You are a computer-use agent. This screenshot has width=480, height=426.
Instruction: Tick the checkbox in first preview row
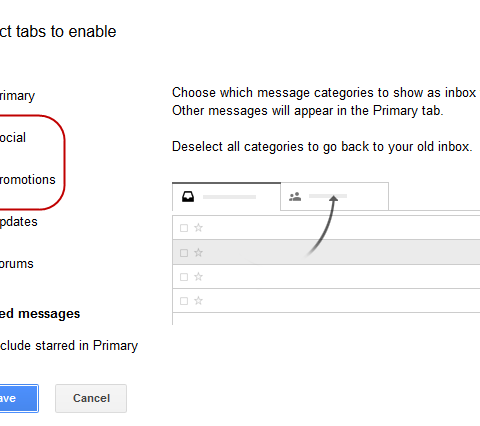click(x=184, y=228)
